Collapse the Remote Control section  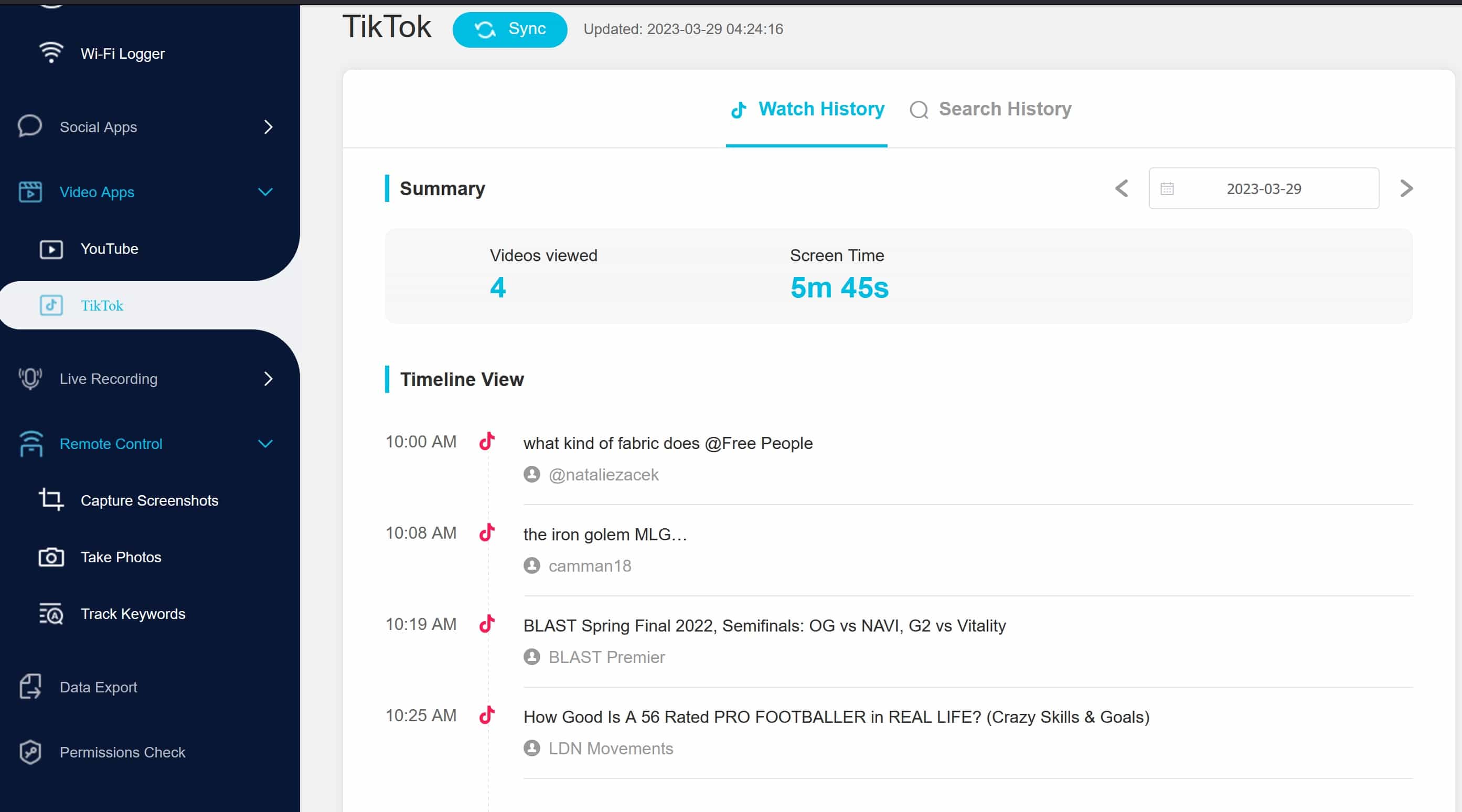(x=265, y=444)
